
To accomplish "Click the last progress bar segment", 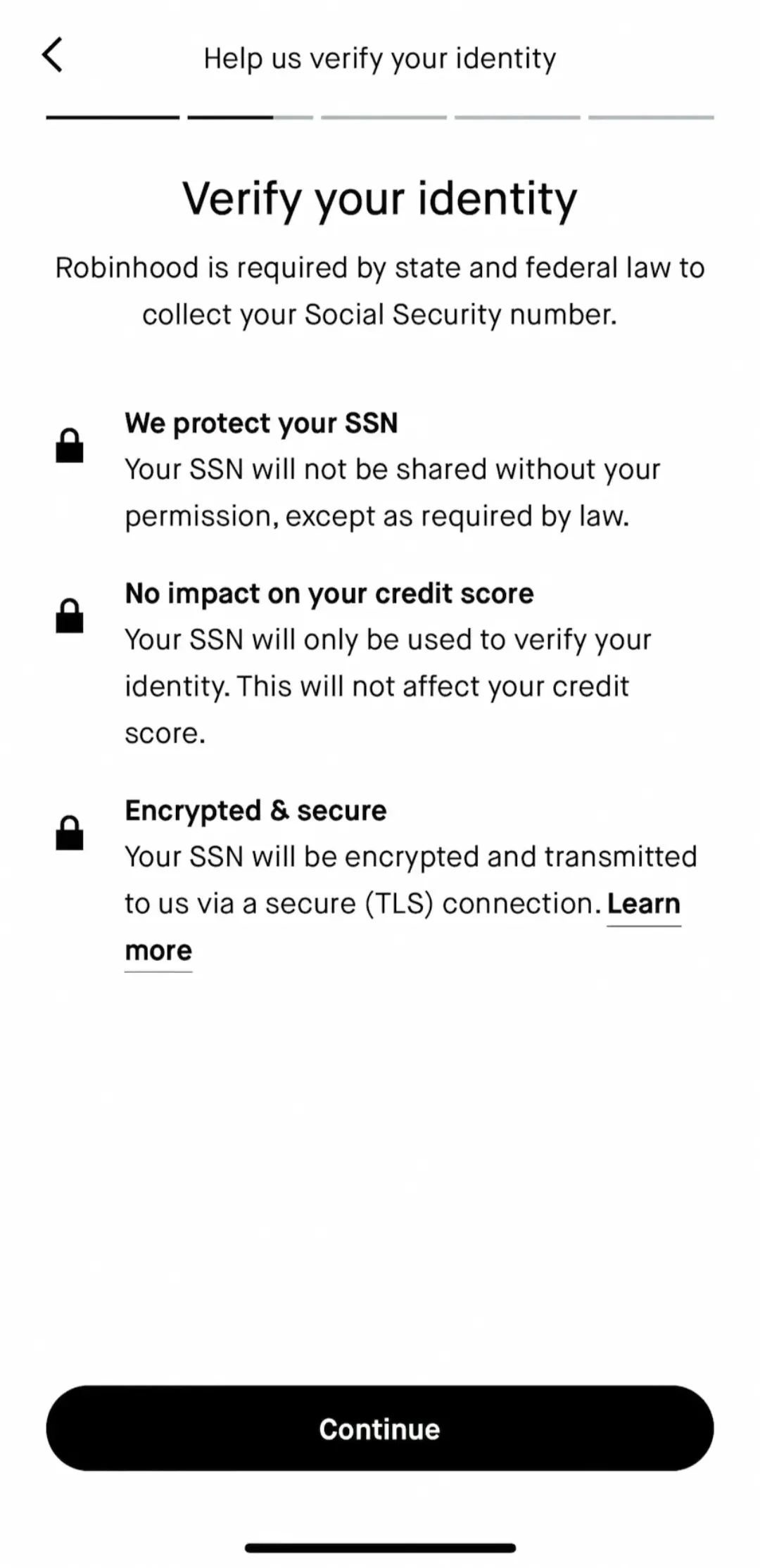I will (651, 117).
